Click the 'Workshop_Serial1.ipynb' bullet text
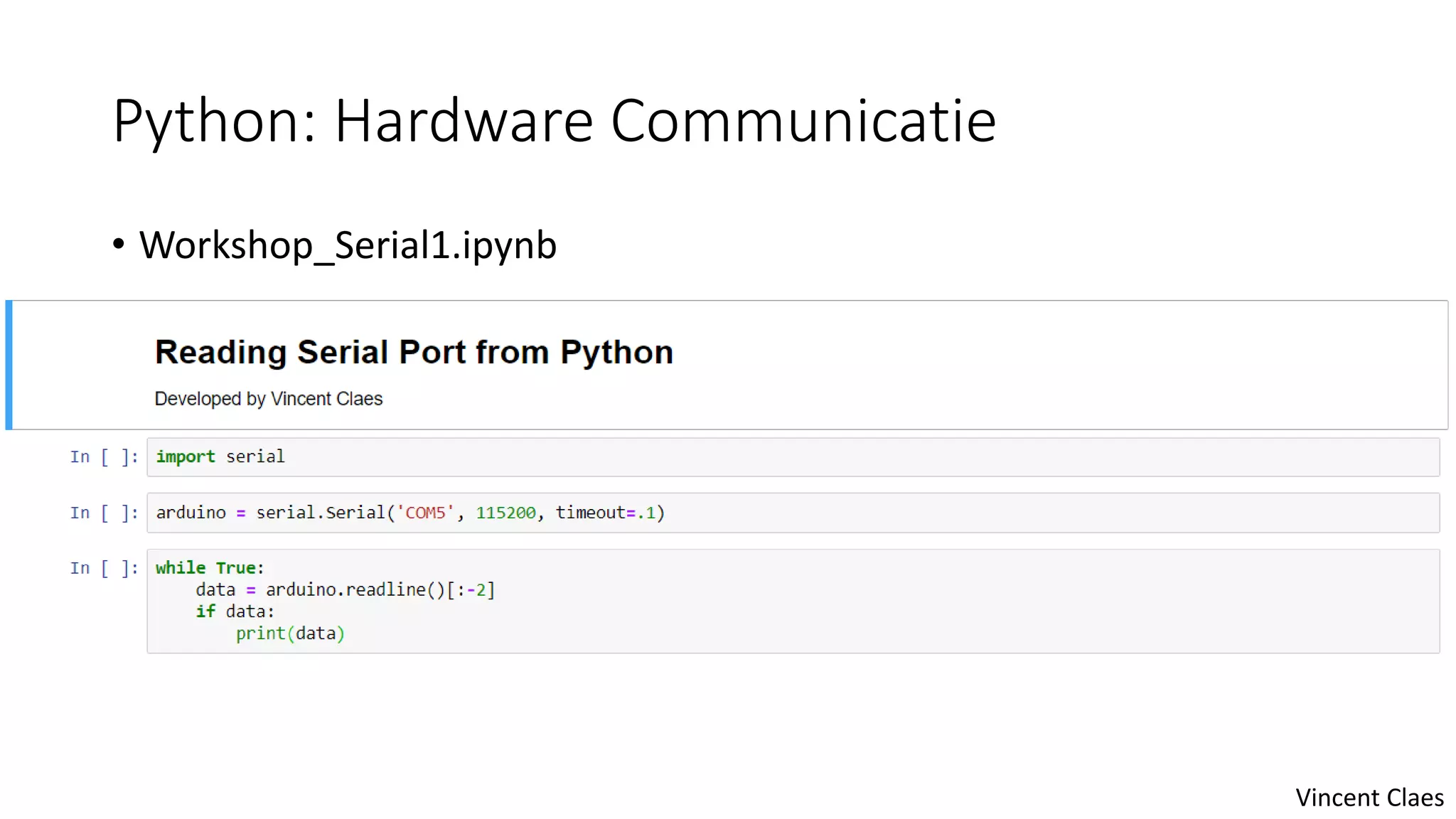The image size is (1456, 819). coord(348,245)
